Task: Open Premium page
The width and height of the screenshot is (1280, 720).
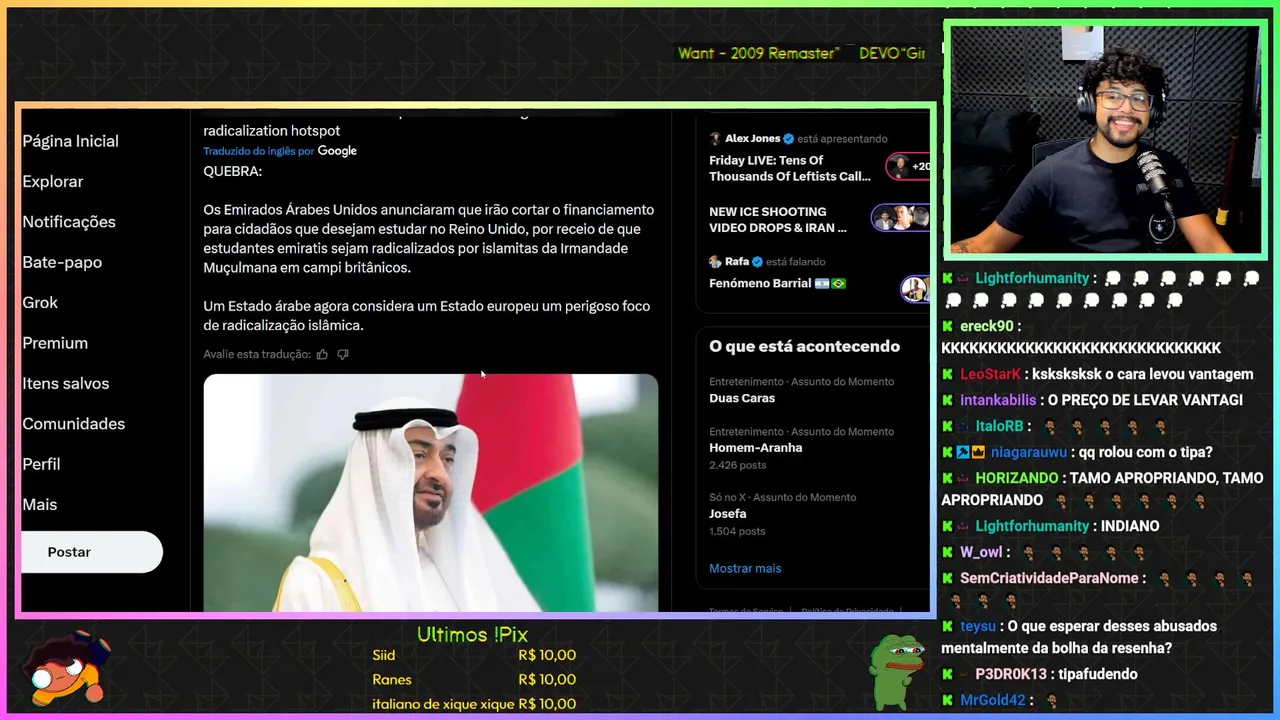Action: pos(55,343)
